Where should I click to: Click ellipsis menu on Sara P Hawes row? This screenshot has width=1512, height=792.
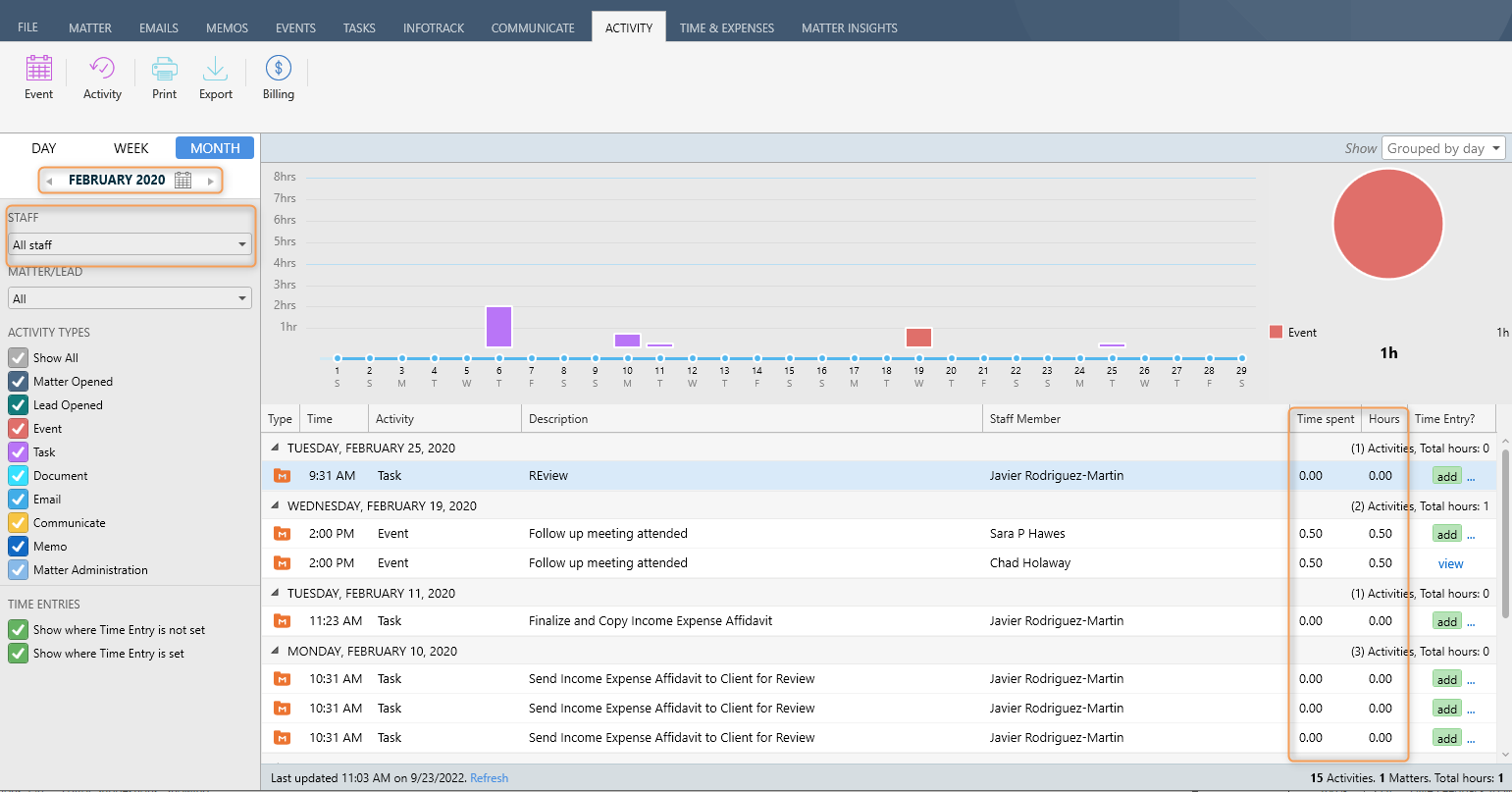point(1471,535)
